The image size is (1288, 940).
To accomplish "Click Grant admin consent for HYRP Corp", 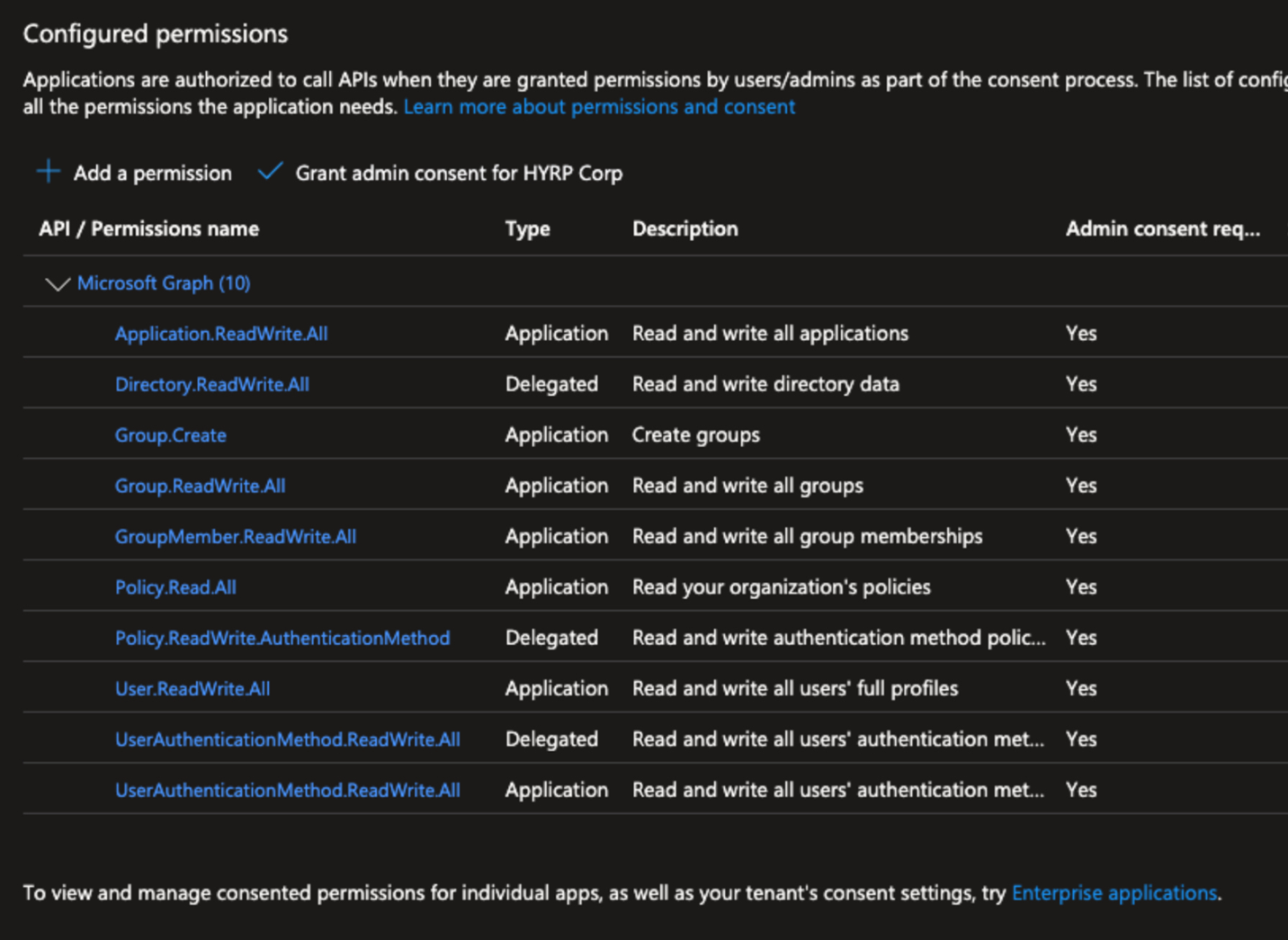I will [459, 173].
